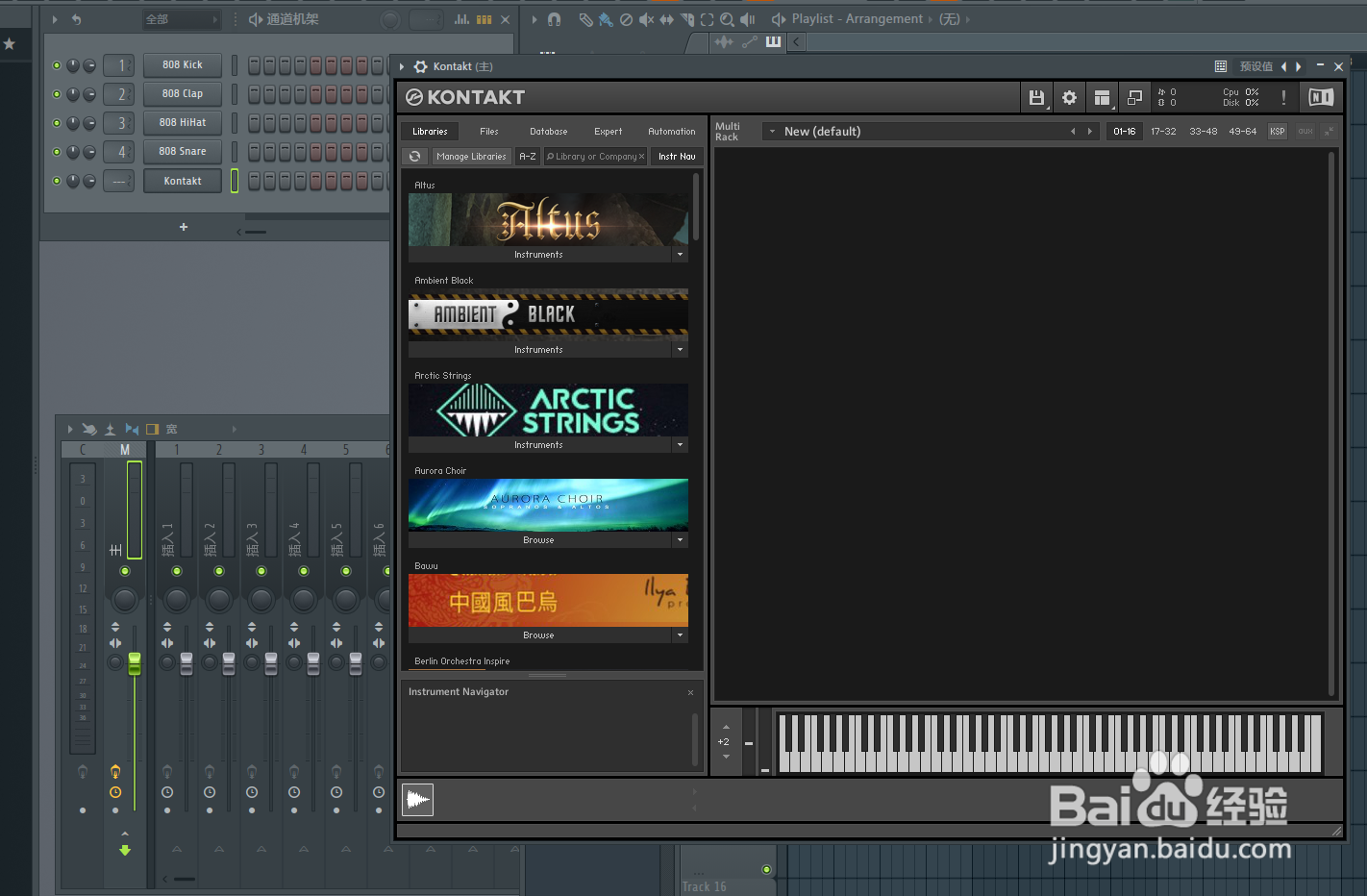Open Kontakt plugin window menu arrow

[x=403, y=66]
